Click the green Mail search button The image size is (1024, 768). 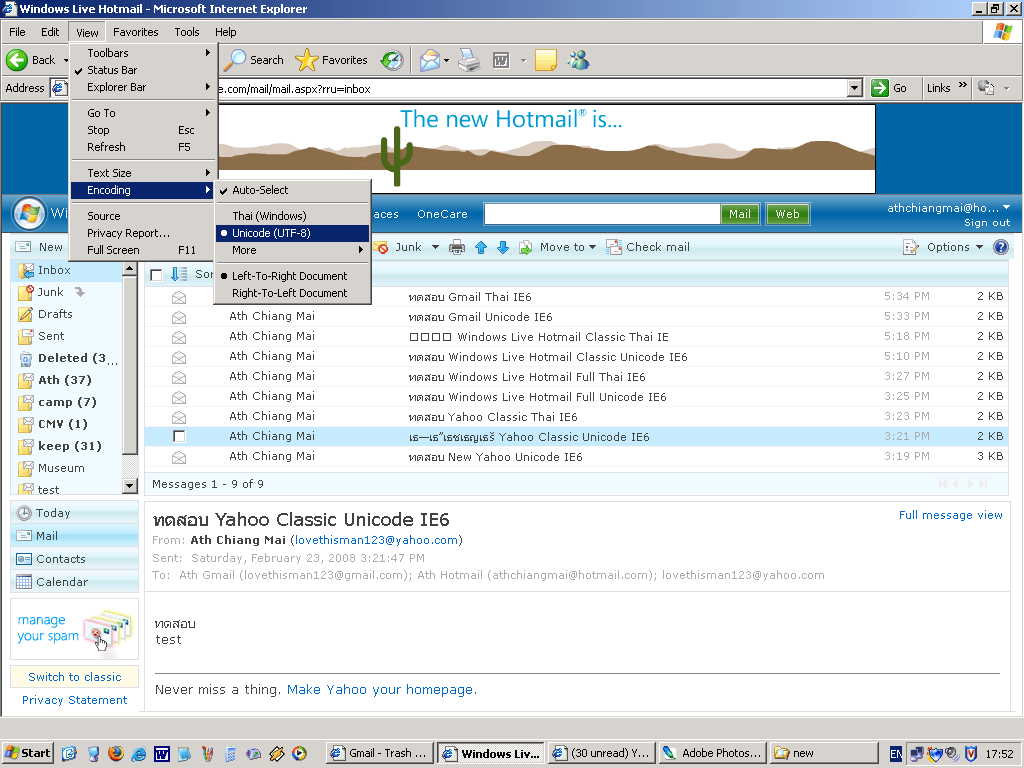[740, 214]
